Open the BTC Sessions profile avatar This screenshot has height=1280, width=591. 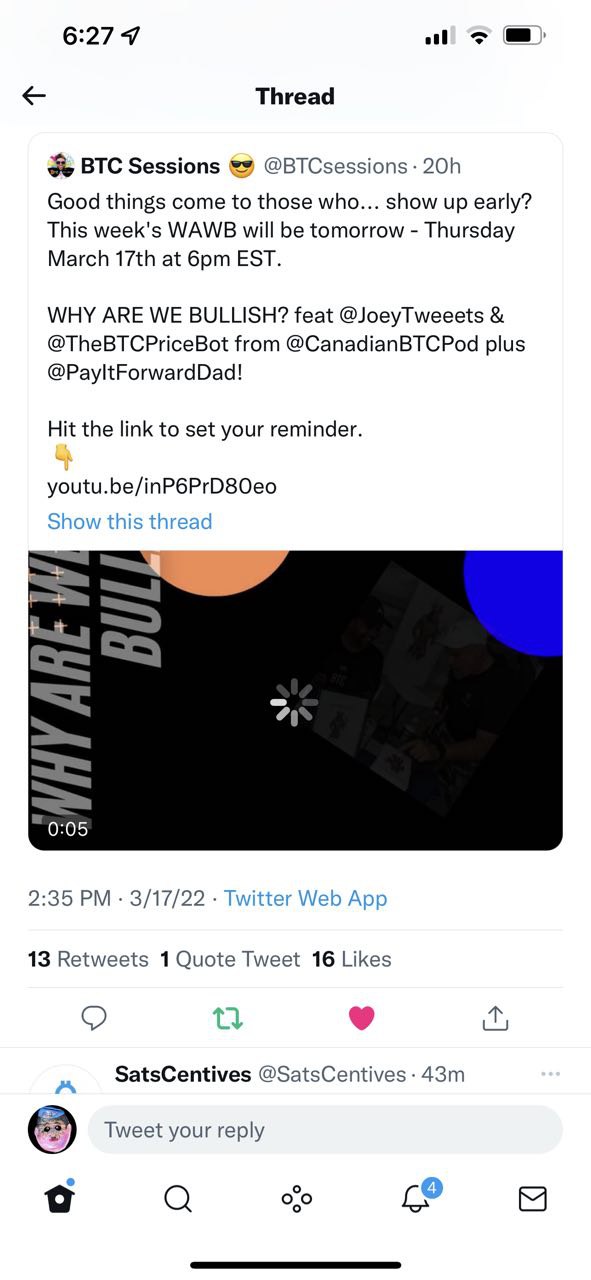point(60,166)
